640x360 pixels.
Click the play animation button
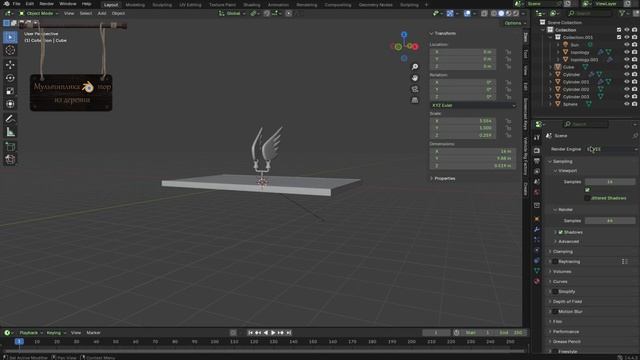(x=273, y=333)
